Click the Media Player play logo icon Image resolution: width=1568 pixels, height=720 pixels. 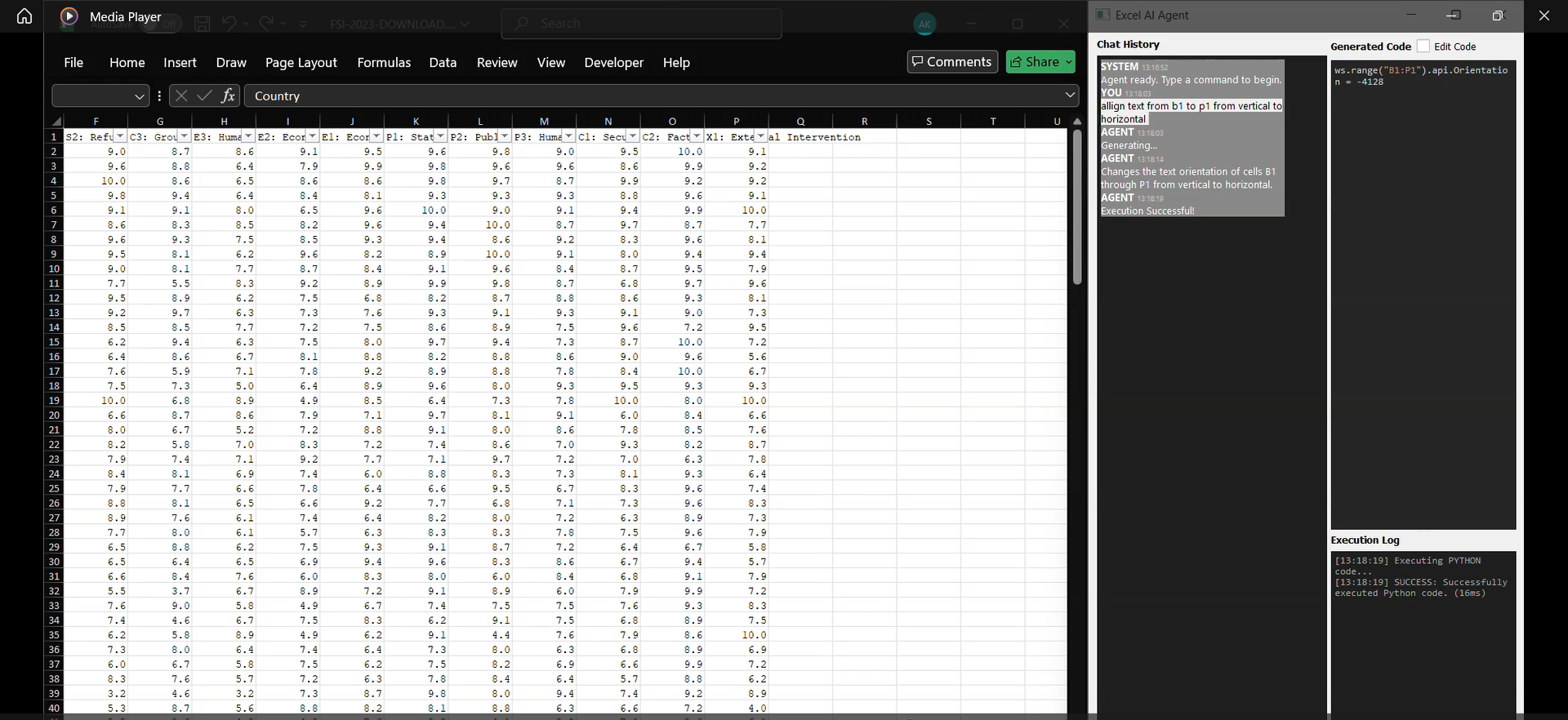point(69,16)
